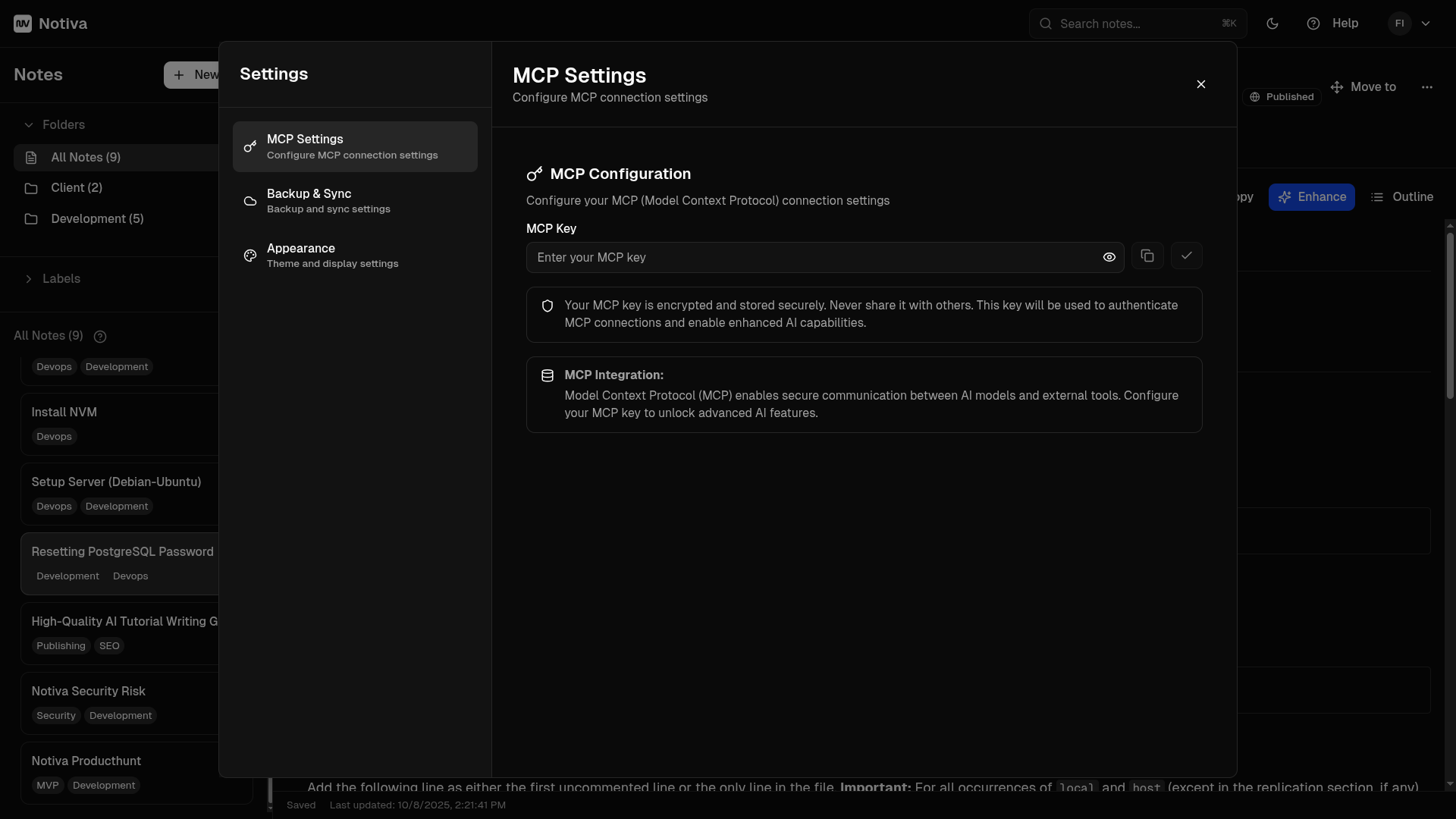Open the Outline panel
The image size is (1456, 819).
pos(1402,197)
